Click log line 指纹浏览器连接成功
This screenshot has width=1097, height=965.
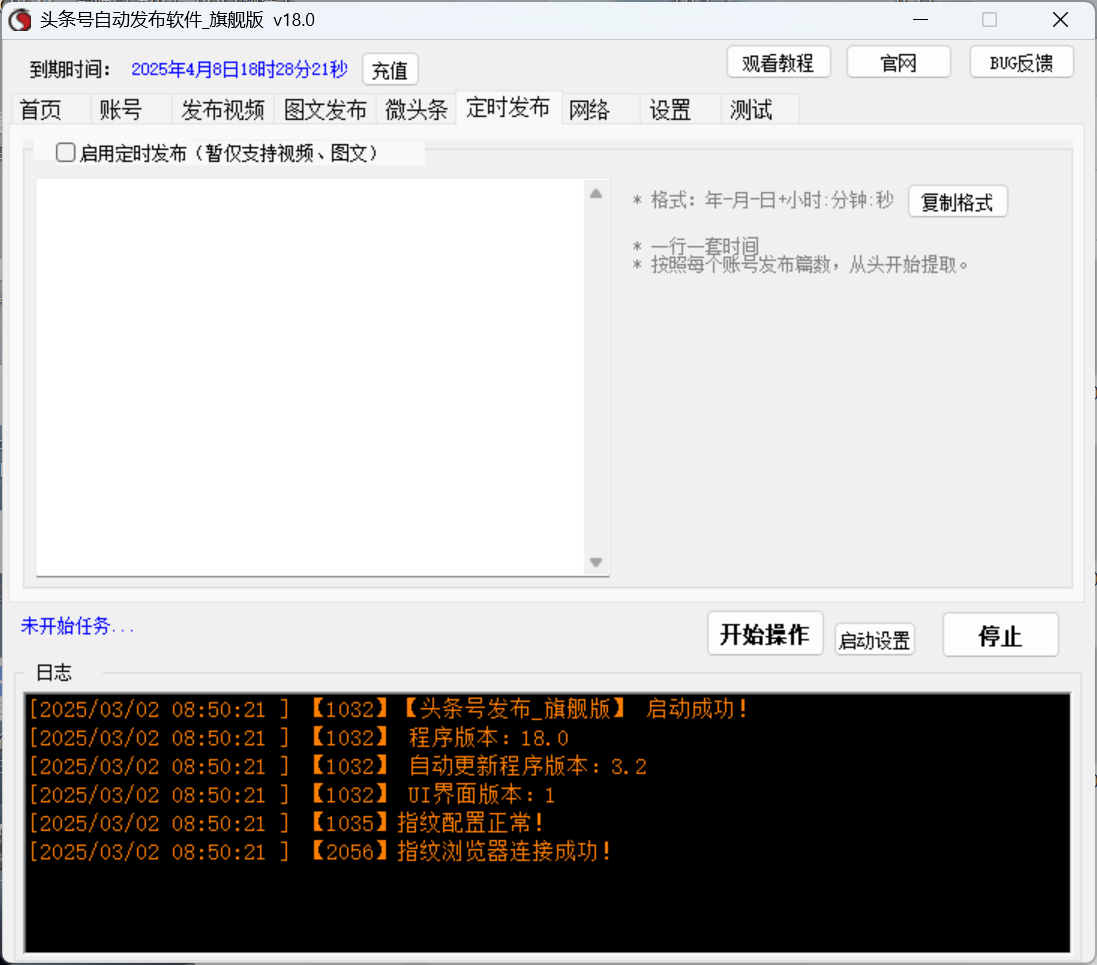(x=320, y=852)
